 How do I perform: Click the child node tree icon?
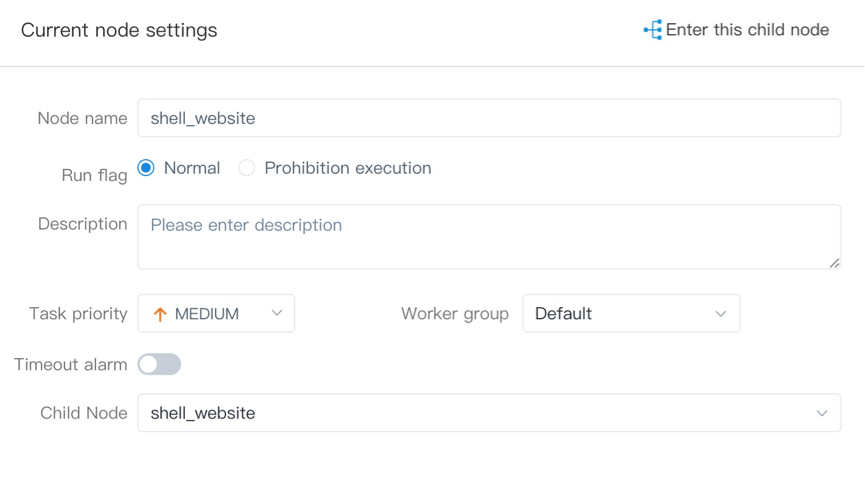pos(653,30)
